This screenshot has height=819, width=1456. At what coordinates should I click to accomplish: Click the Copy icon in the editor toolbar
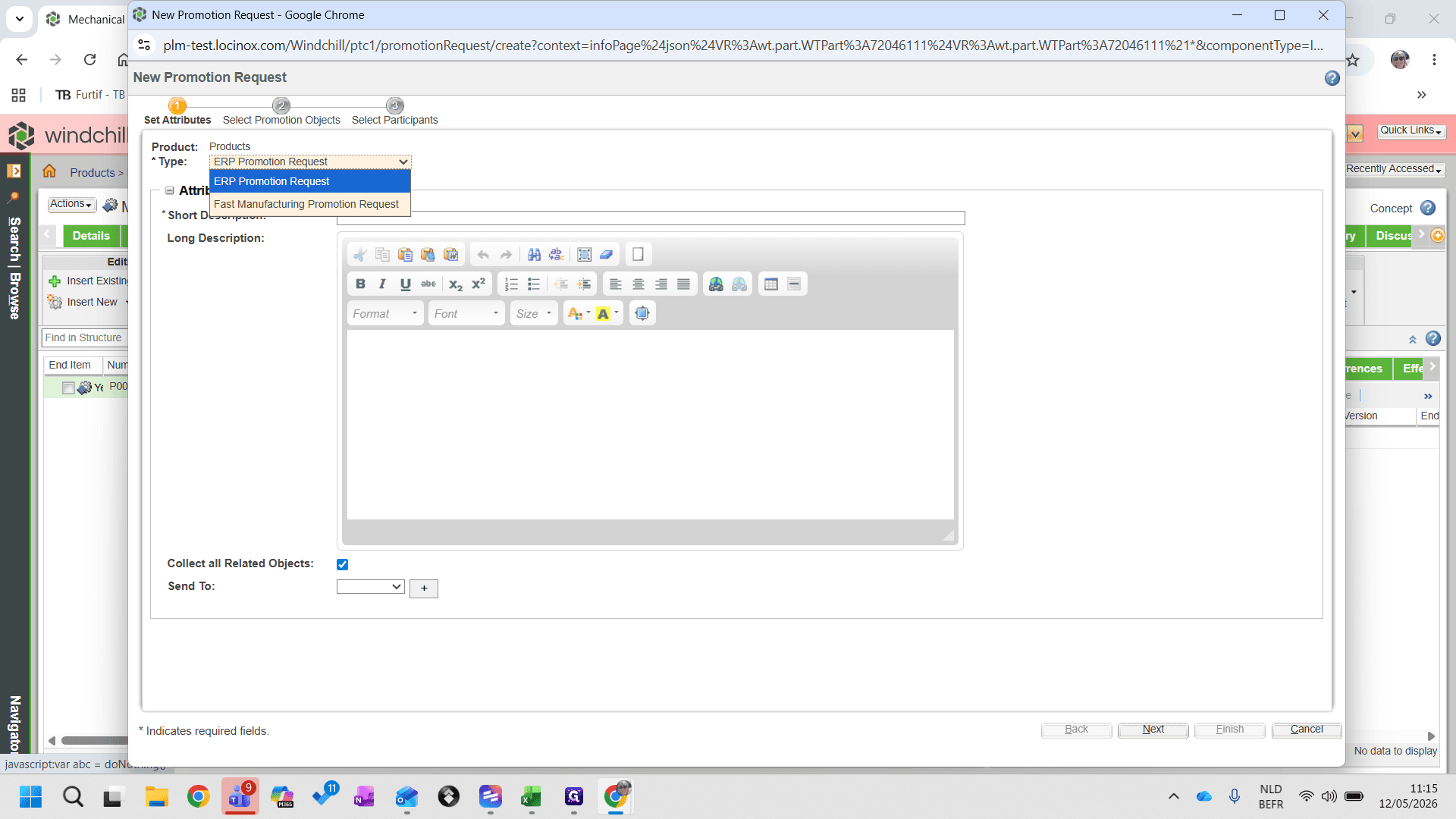(x=383, y=255)
